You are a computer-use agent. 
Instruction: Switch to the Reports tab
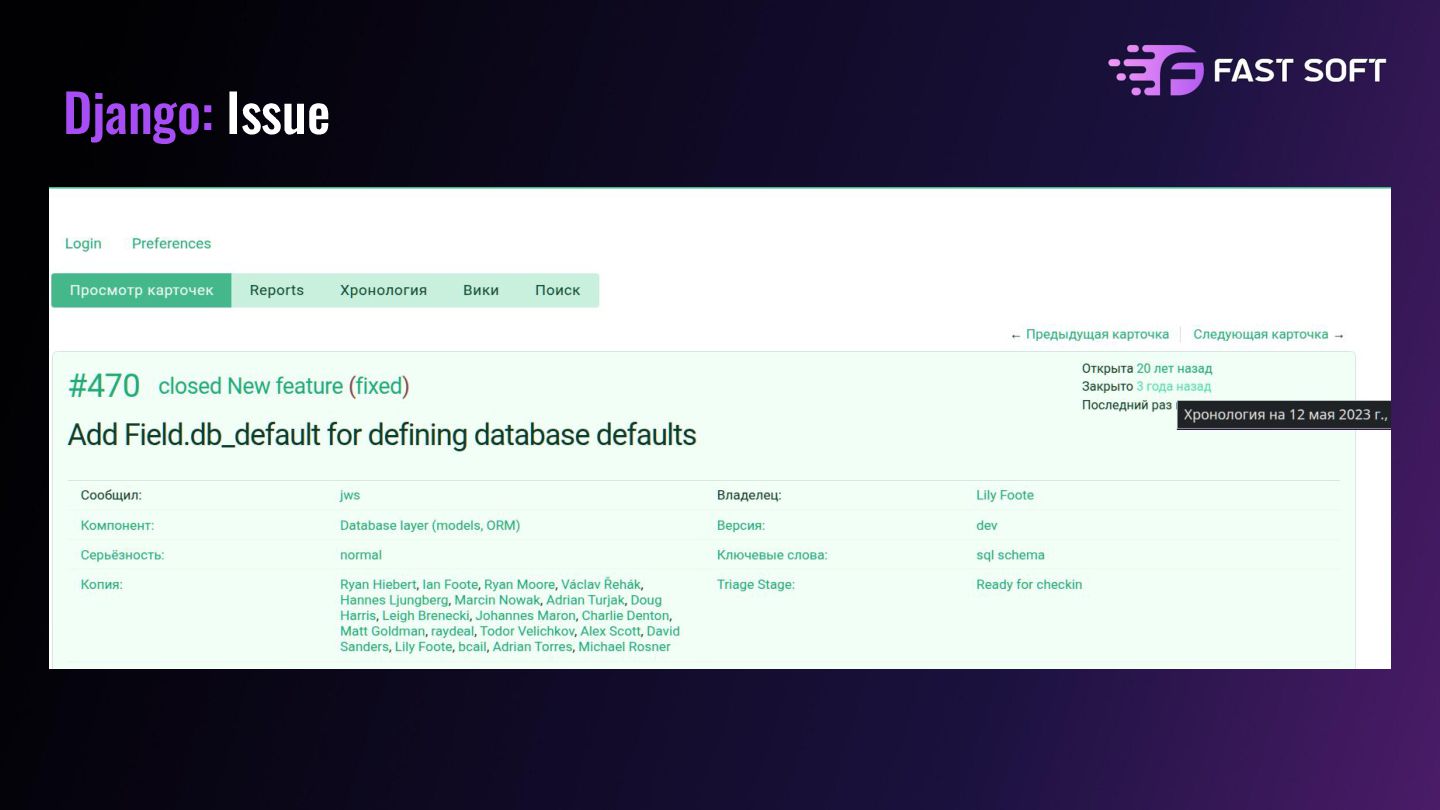point(277,290)
